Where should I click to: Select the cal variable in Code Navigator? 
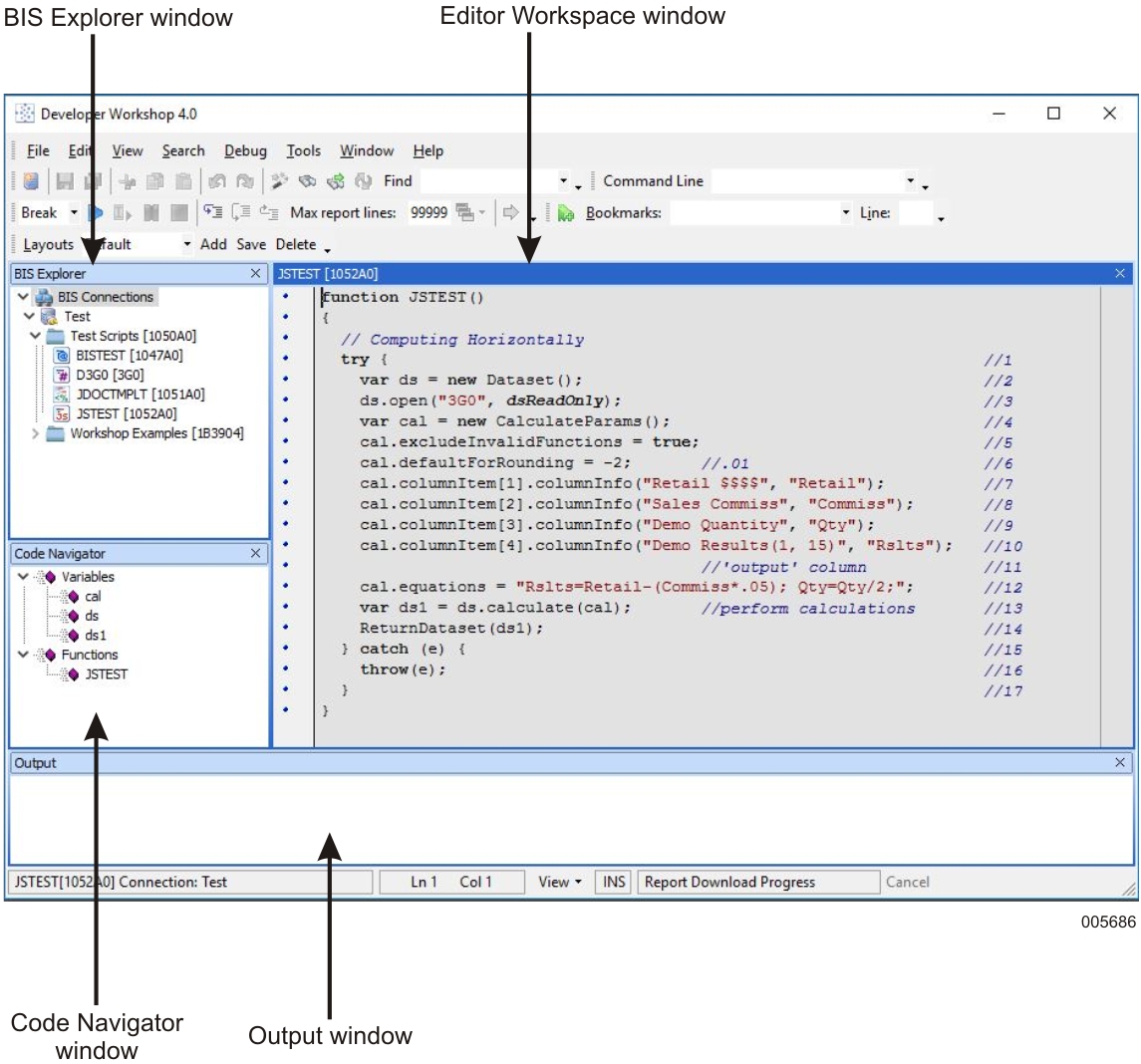(93, 597)
